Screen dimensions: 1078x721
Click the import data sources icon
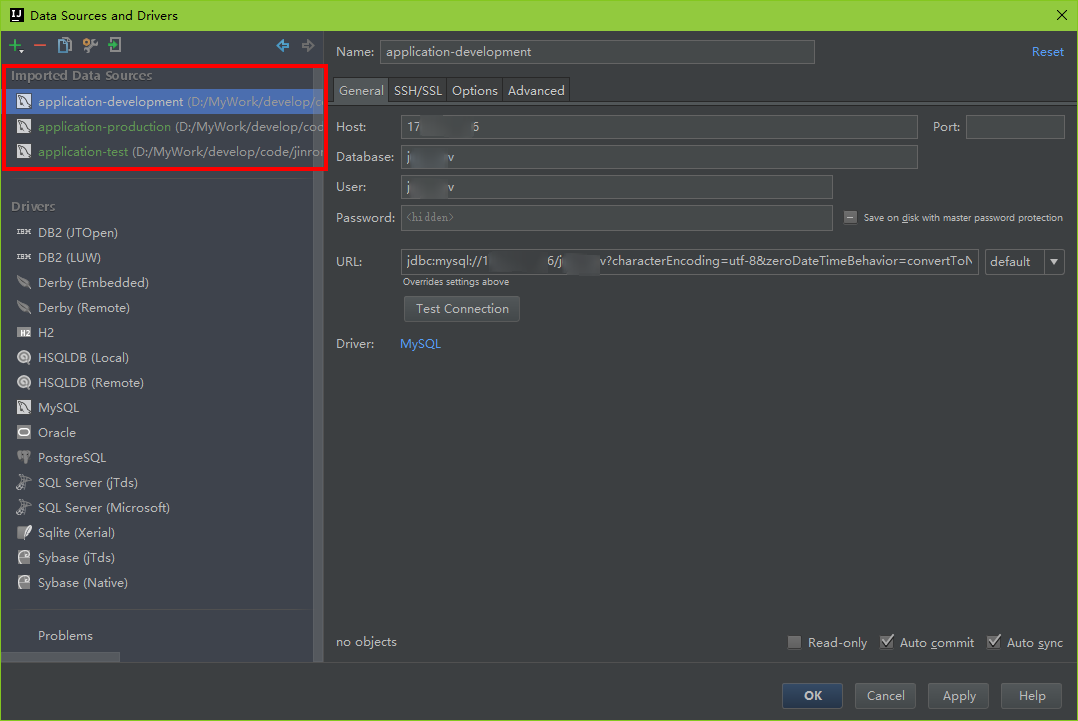[115, 45]
